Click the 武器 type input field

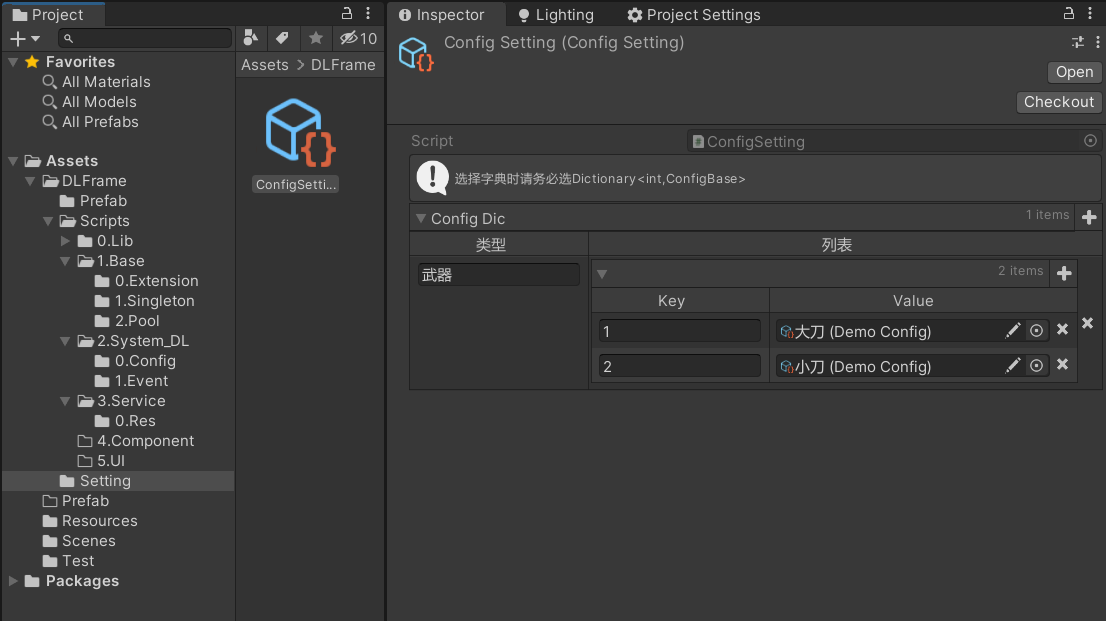[x=498, y=275]
